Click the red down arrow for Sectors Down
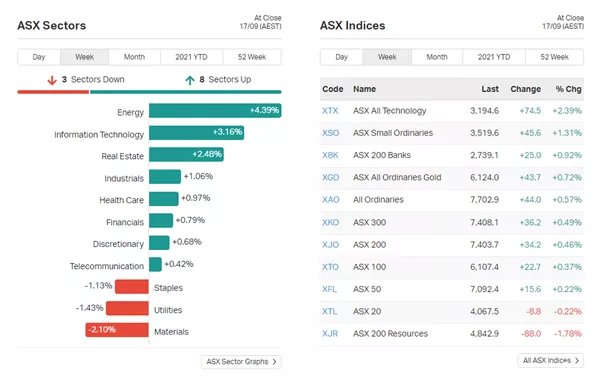Image resolution: width=602 pixels, height=384 pixels. pos(52,80)
